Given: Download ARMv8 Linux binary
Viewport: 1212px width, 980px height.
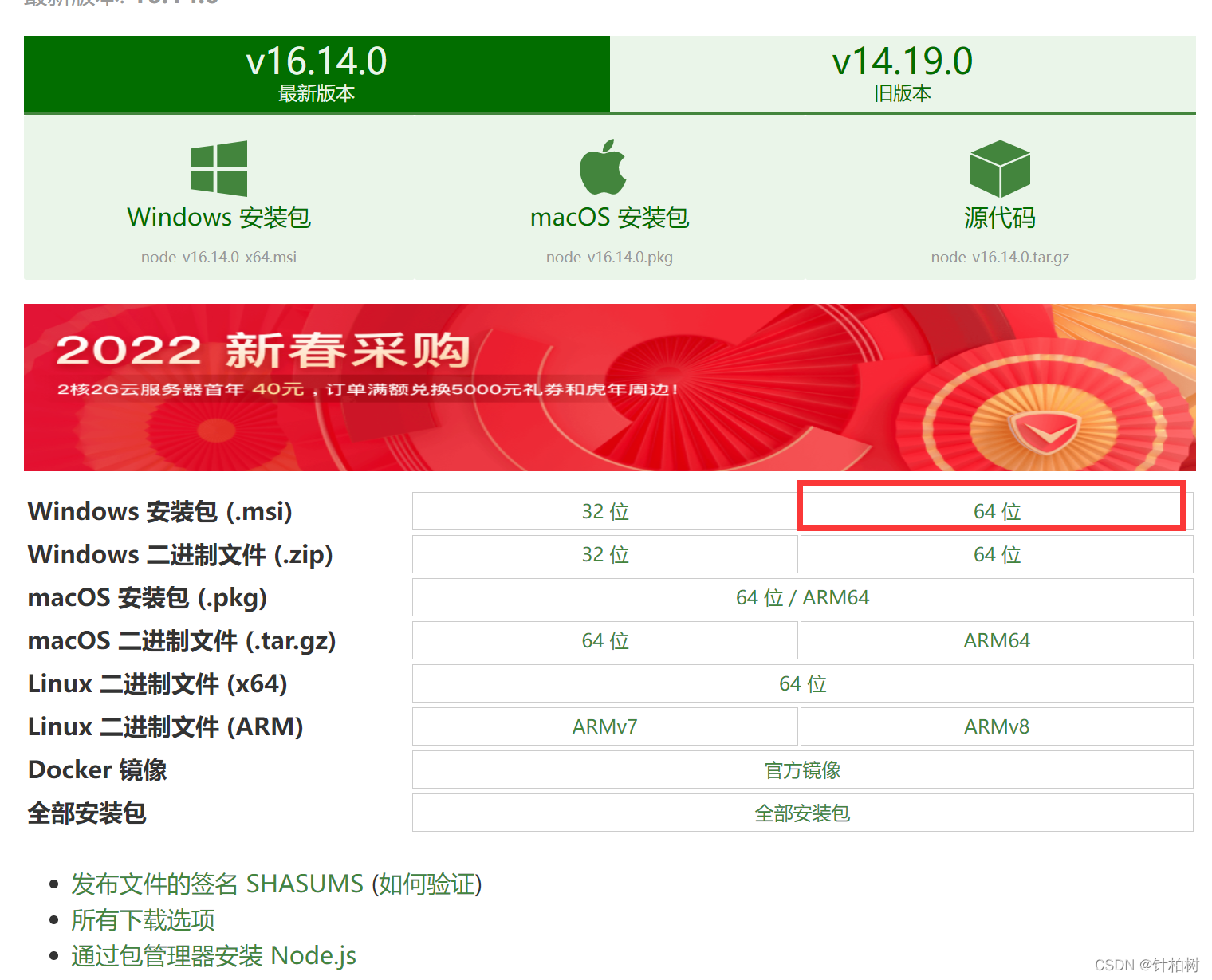Looking at the screenshot, I should click(997, 726).
